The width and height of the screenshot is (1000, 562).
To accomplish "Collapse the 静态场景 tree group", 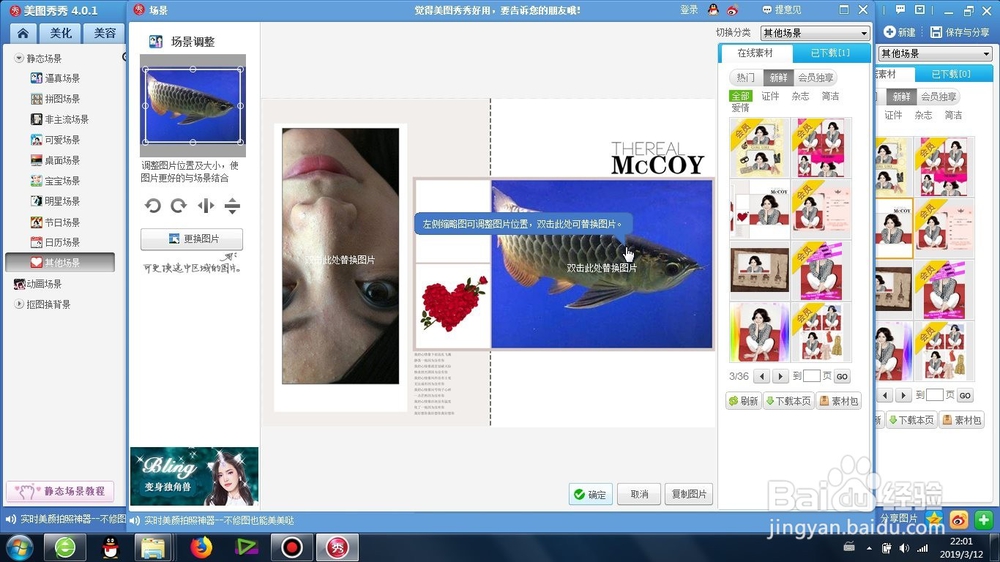I will tap(18, 58).
